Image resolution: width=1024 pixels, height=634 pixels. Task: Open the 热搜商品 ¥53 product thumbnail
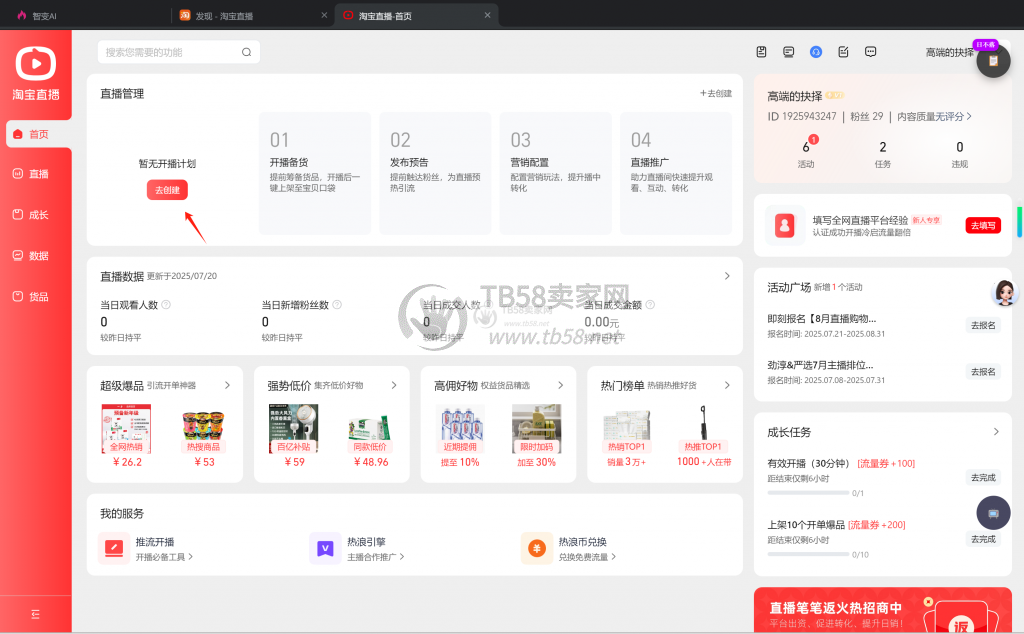coord(203,428)
